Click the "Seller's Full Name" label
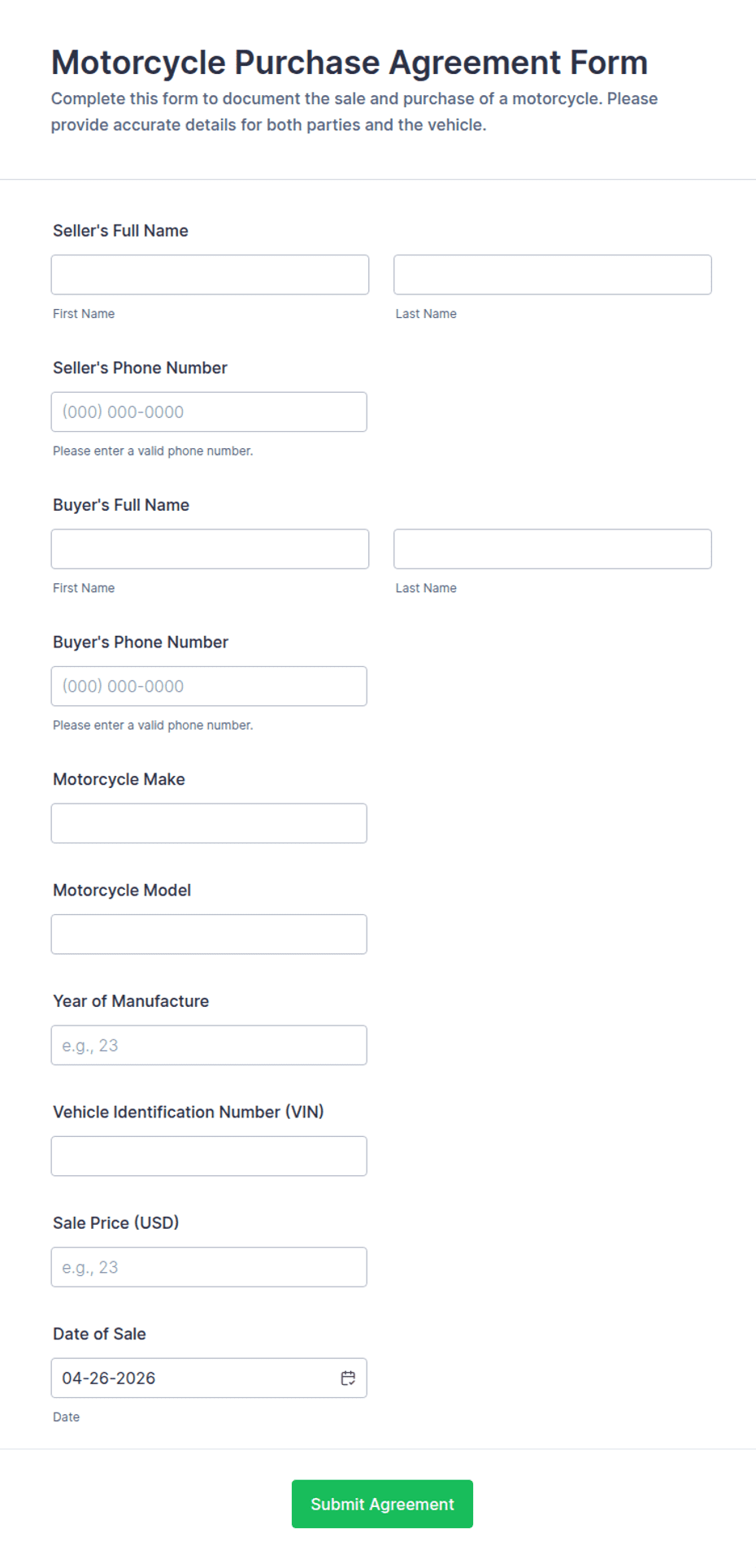The width and height of the screenshot is (756, 1568). coord(120,231)
